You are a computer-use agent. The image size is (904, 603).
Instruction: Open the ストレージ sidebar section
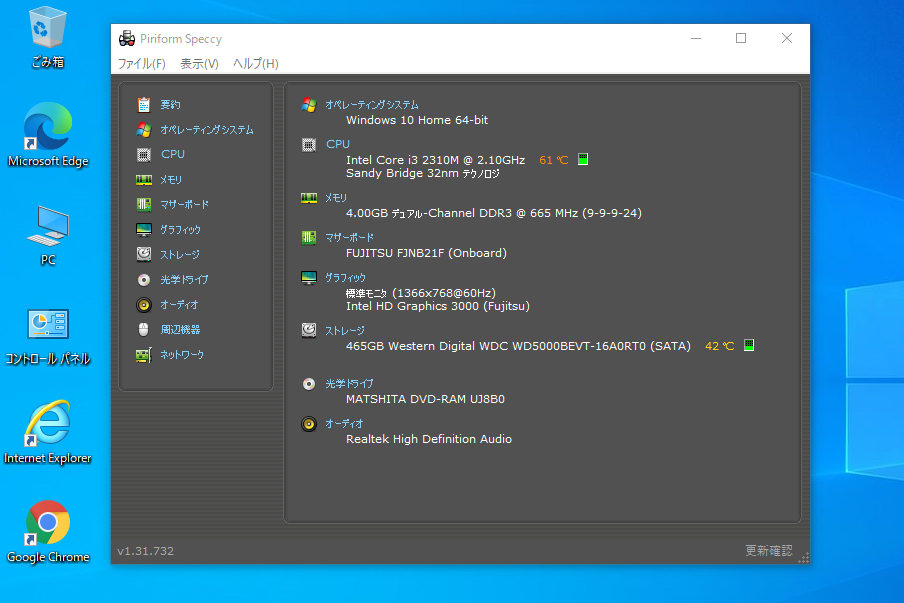pos(180,254)
